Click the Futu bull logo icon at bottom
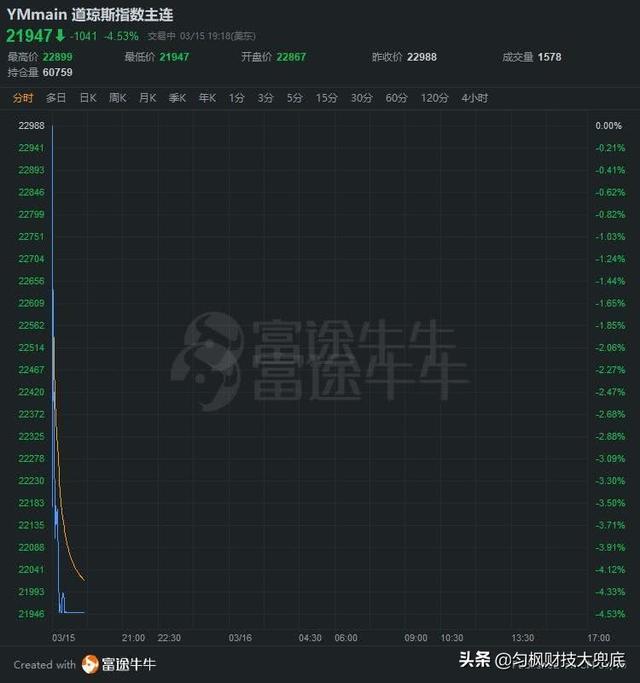Image resolution: width=640 pixels, height=683 pixels. 91,664
